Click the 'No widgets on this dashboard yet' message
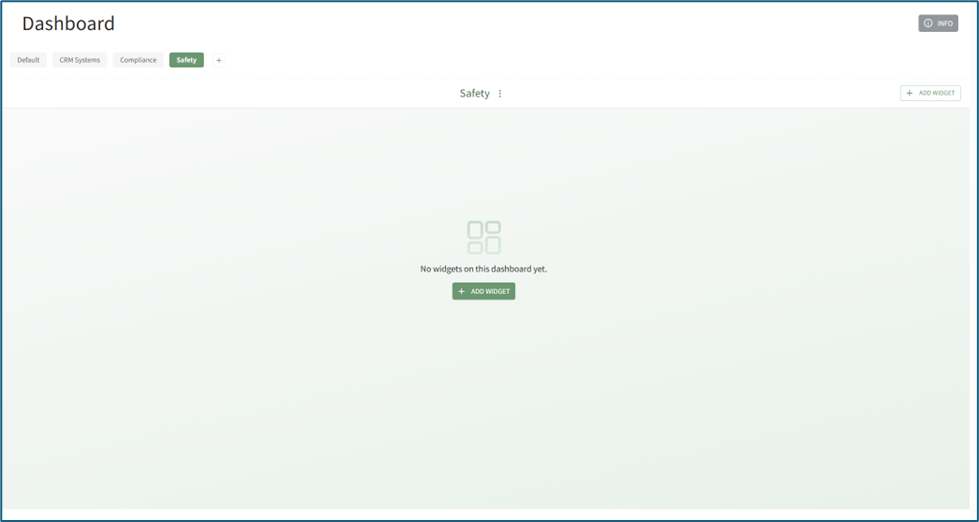The width and height of the screenshot is (979, 522). pyautogui.click(x=484, y=269)
